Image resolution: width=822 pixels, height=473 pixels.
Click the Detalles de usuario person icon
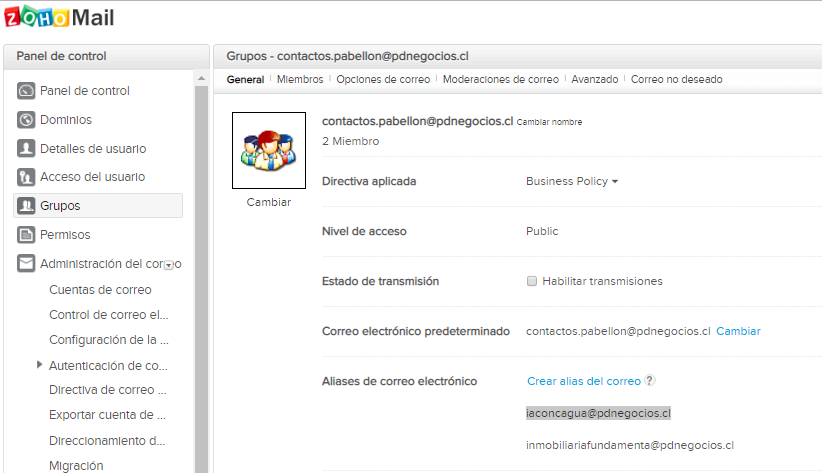26,149
